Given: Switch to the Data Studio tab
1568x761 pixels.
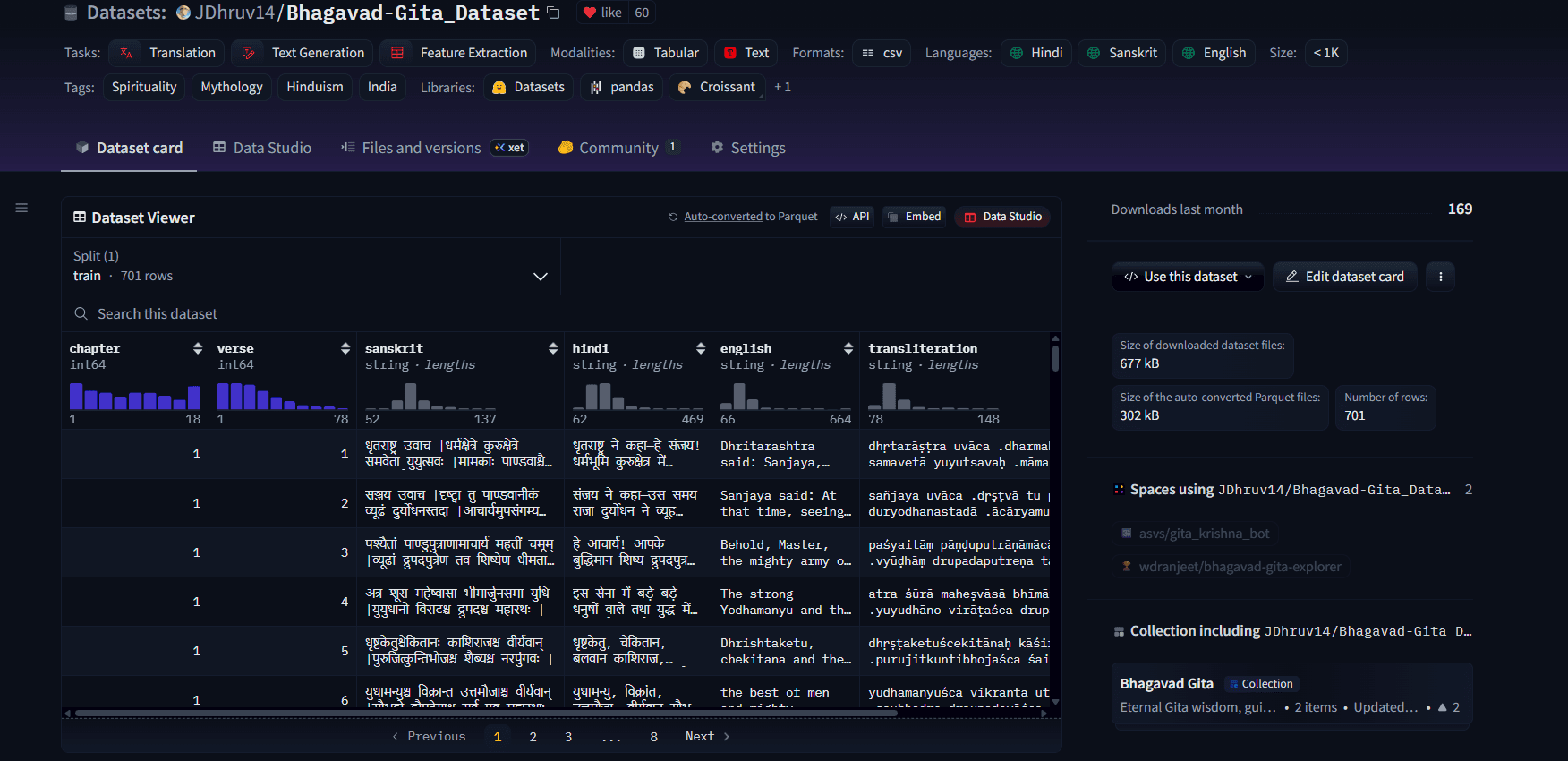Looking at the screenshot, I should 262,148.
